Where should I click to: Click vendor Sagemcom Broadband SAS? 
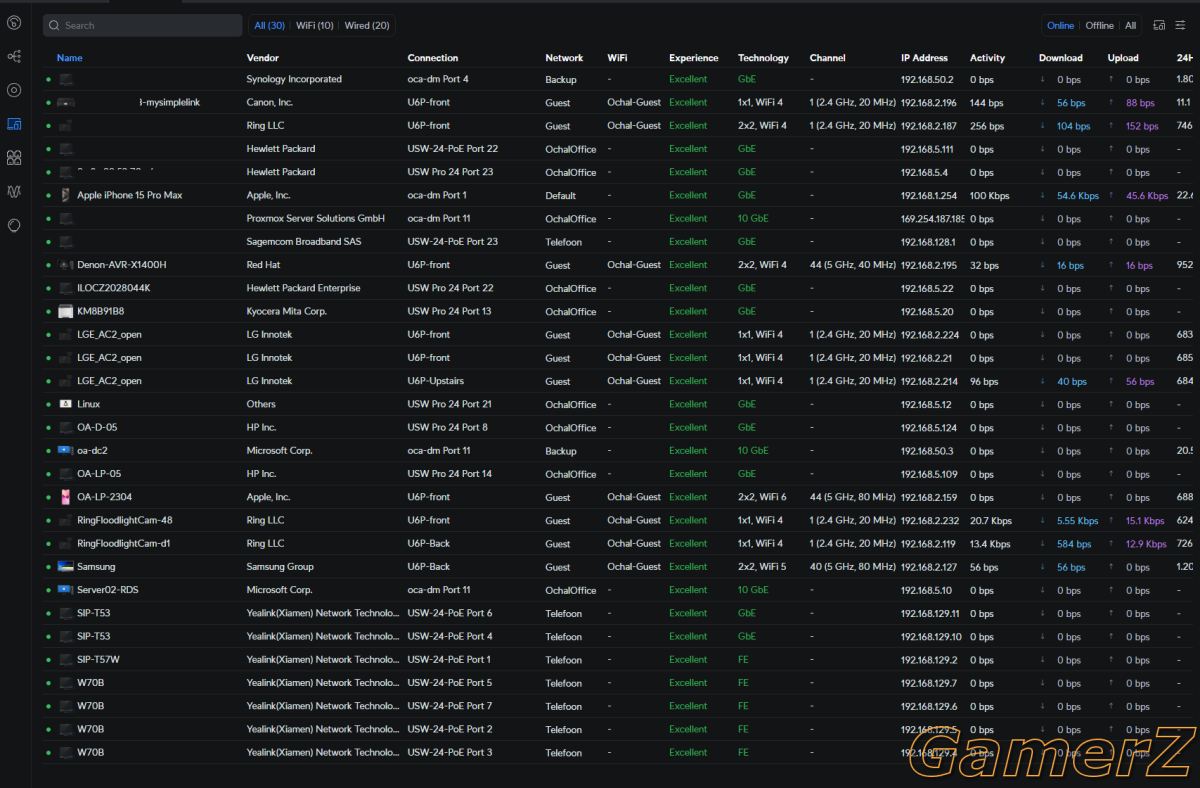pos(304,242)
